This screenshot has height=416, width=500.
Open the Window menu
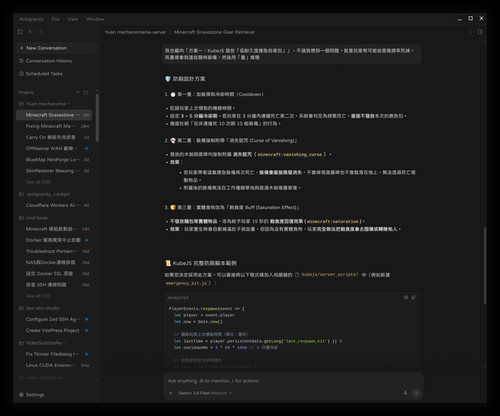pyautogui.click(x=95, y=19)
